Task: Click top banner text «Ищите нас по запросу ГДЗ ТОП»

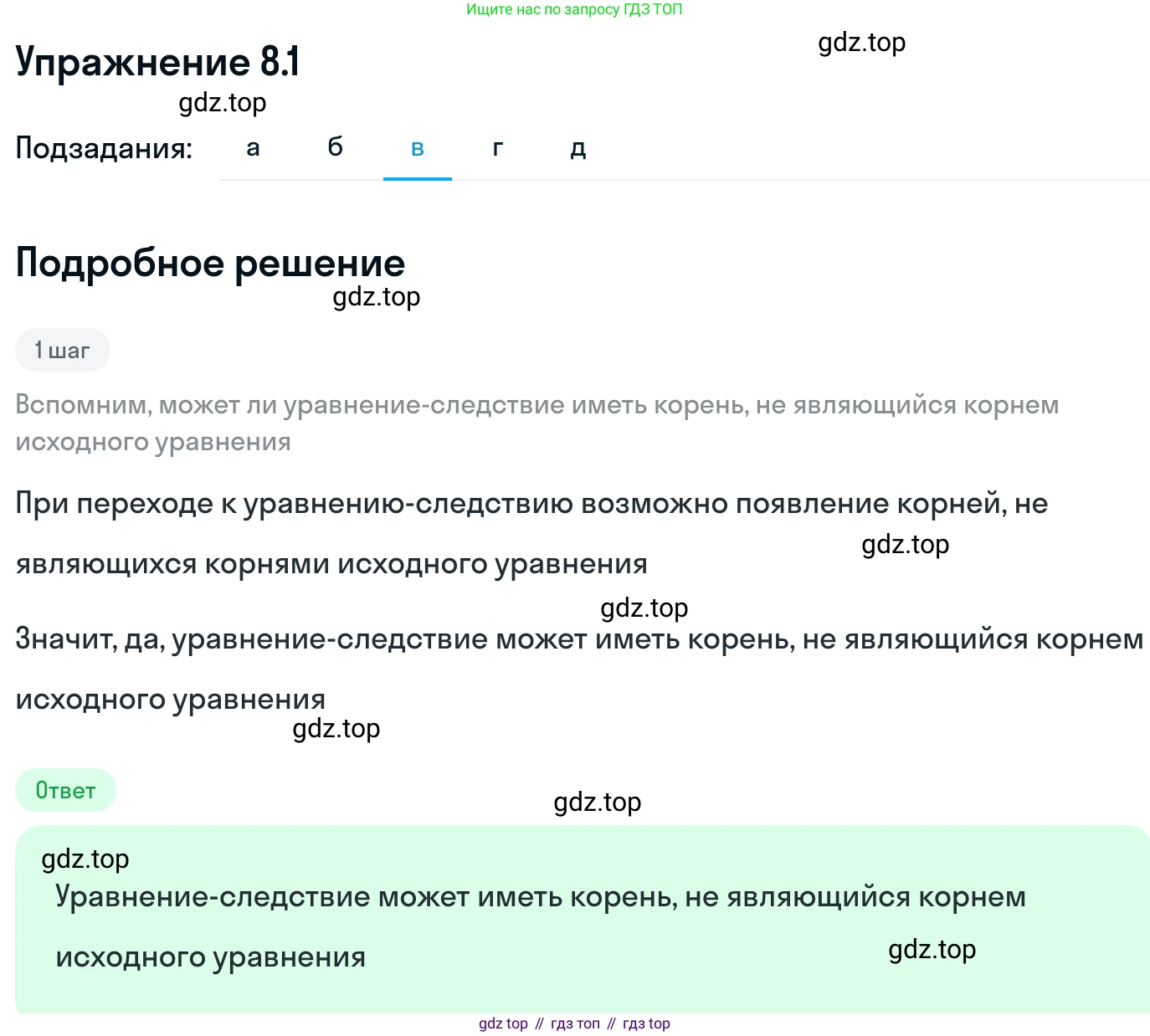Action: [574, 9]
